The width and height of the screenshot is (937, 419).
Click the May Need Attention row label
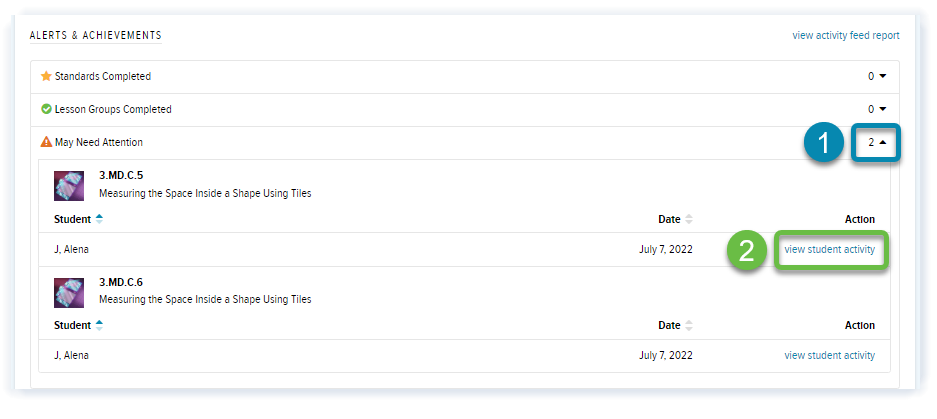tap(99, 142)
